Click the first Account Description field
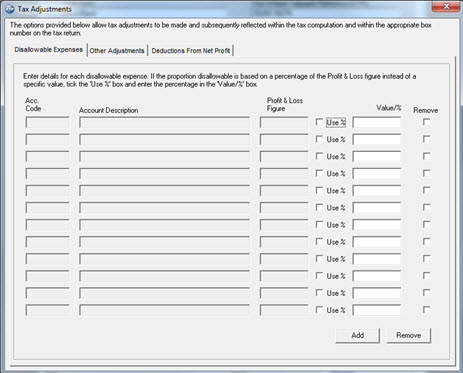Screen dimensions: 463x373 (164, 122)
